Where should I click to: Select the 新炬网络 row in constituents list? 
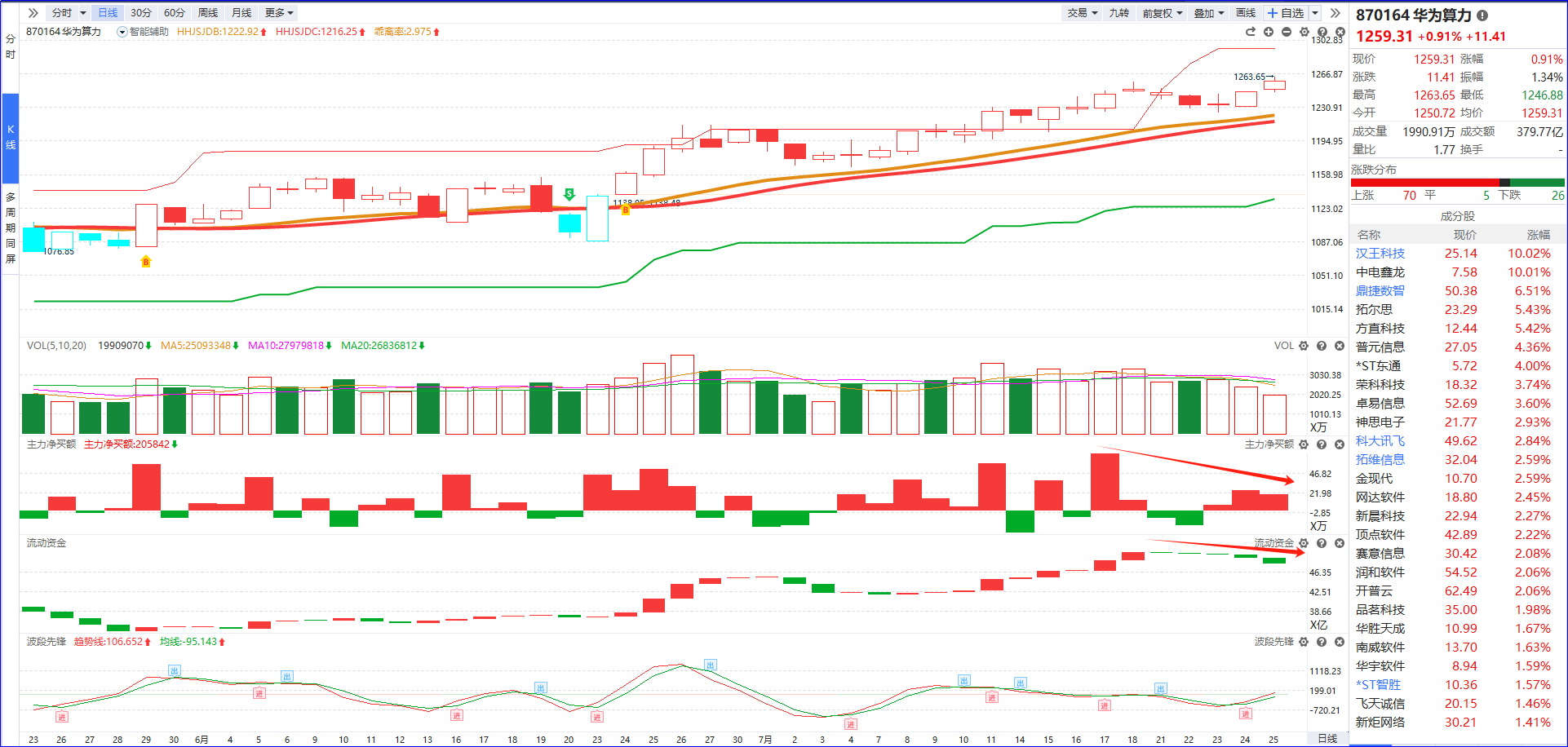click(x=1458, y=723)
